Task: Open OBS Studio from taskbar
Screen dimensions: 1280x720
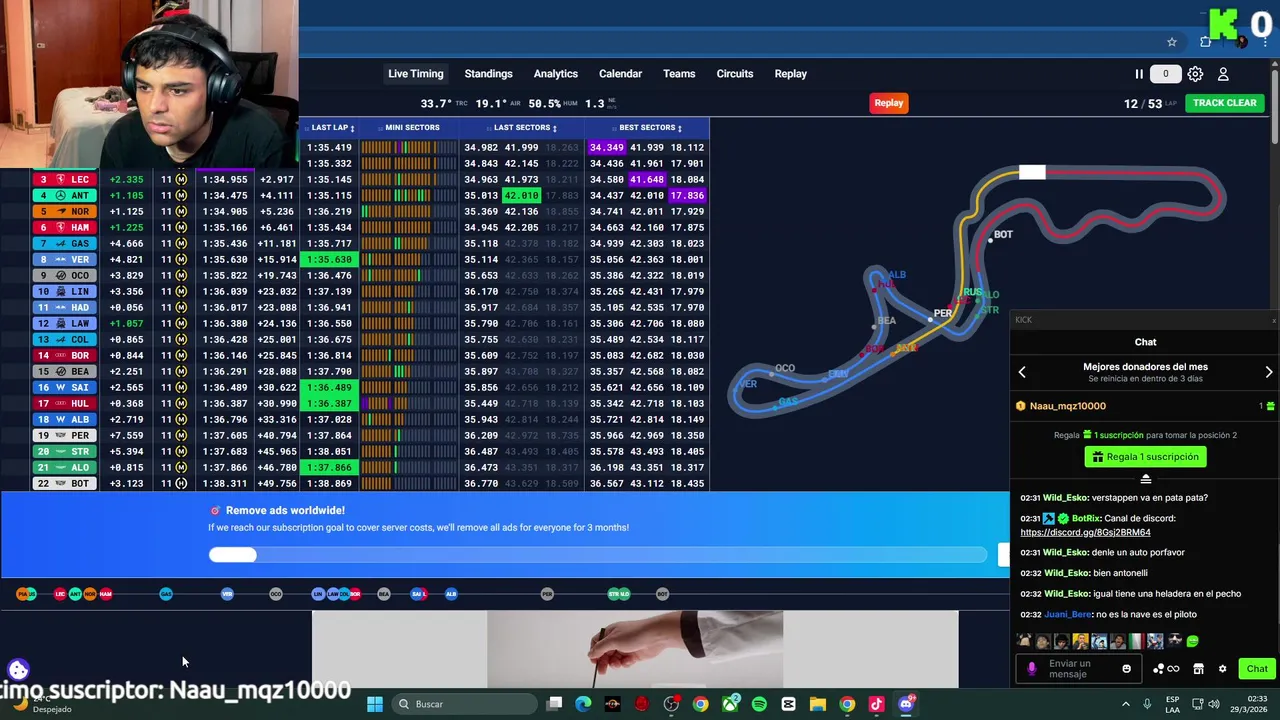Action: (671, 704)
